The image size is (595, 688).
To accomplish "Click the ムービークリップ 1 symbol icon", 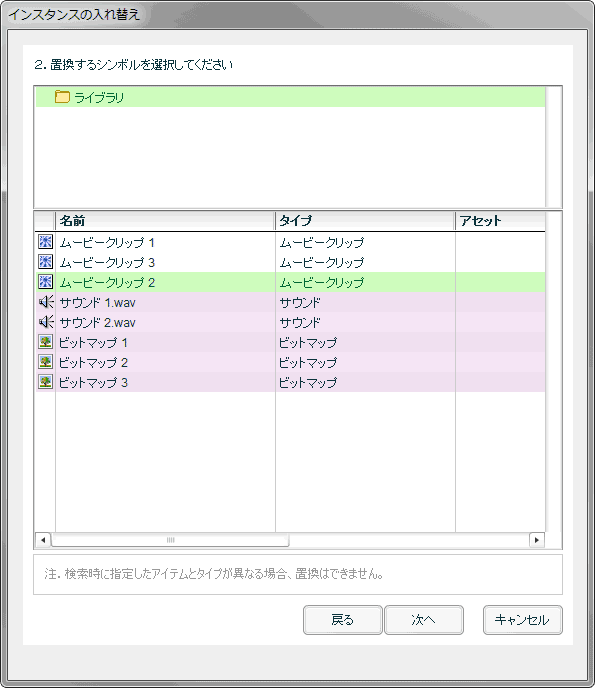I will (46, 242).
